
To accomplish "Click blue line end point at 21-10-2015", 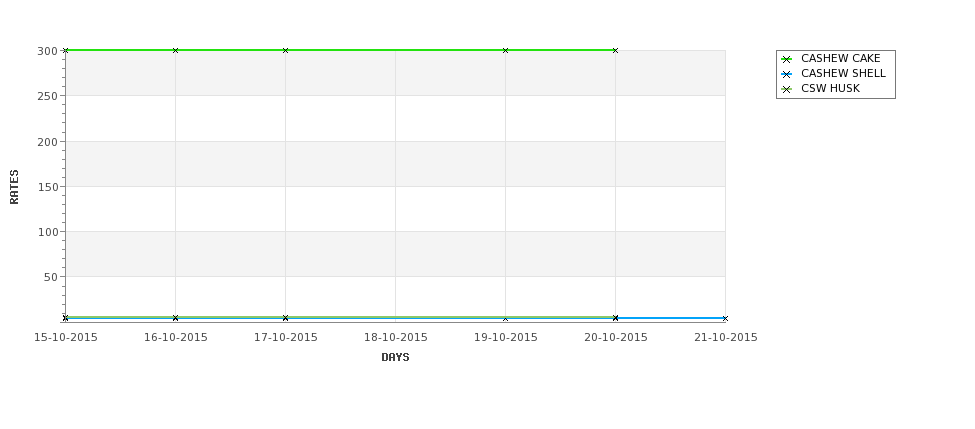I will [x=725, y=318].
